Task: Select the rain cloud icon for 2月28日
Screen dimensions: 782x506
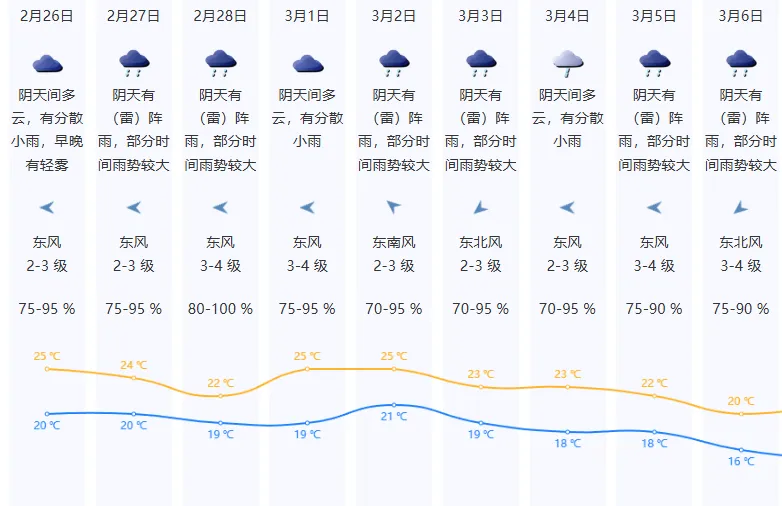Action: pyautogui.click(x=221, y=63)
